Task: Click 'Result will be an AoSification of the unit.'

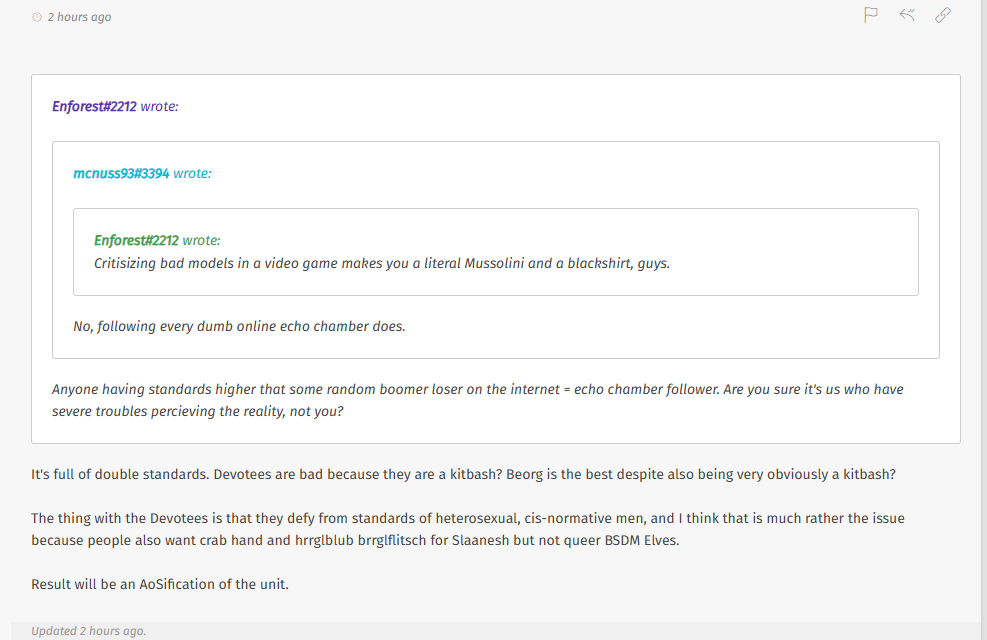Action: pos(160,584)
